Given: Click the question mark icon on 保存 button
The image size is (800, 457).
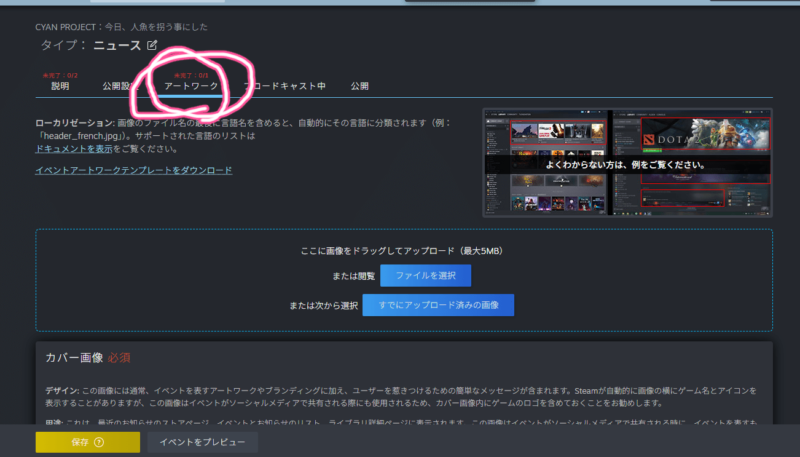Looking at the screenshot, I should (x=99, y=441).
